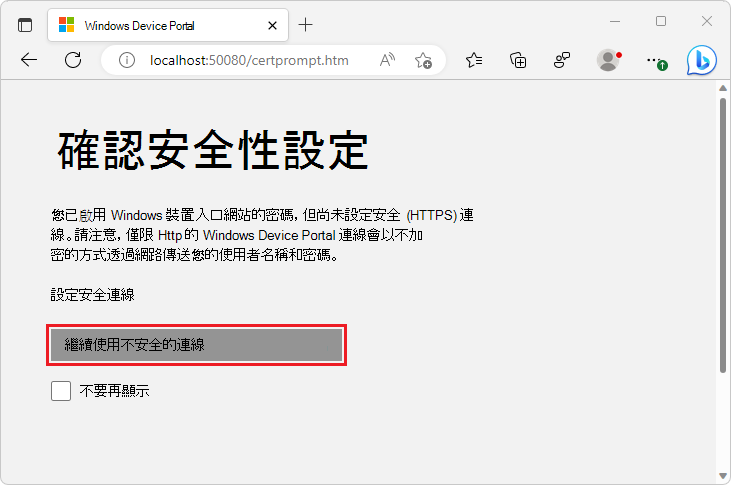Open a new browser tab
The image size is (731, 485).
click(305, 25)
